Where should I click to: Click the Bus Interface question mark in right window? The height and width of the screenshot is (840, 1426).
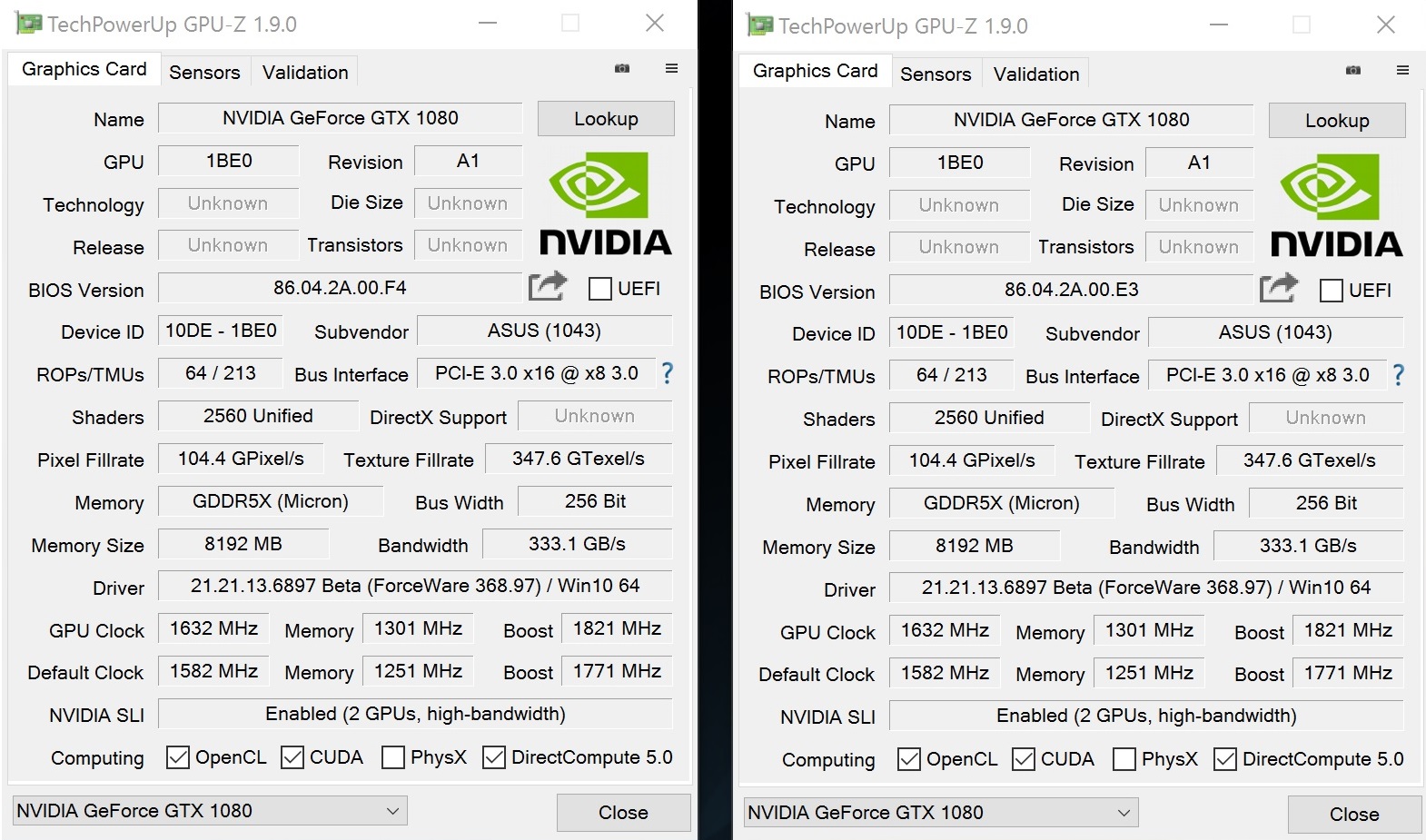click(x=1399, y=375)
